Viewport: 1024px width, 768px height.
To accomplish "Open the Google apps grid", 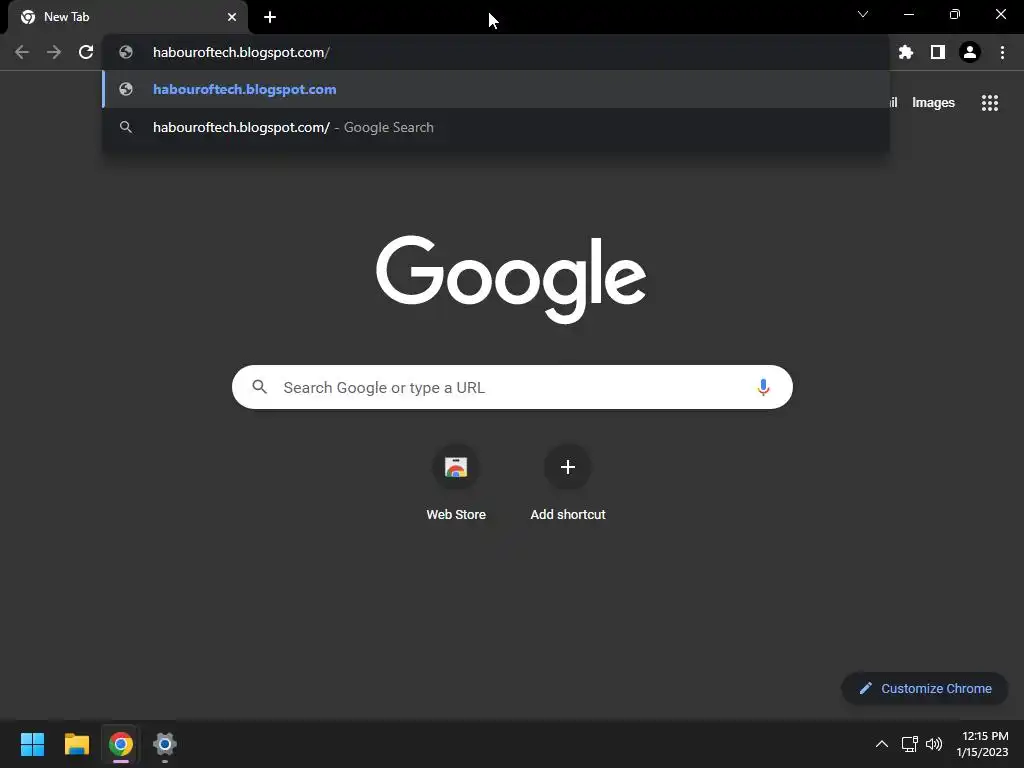I will pos(989,103).
